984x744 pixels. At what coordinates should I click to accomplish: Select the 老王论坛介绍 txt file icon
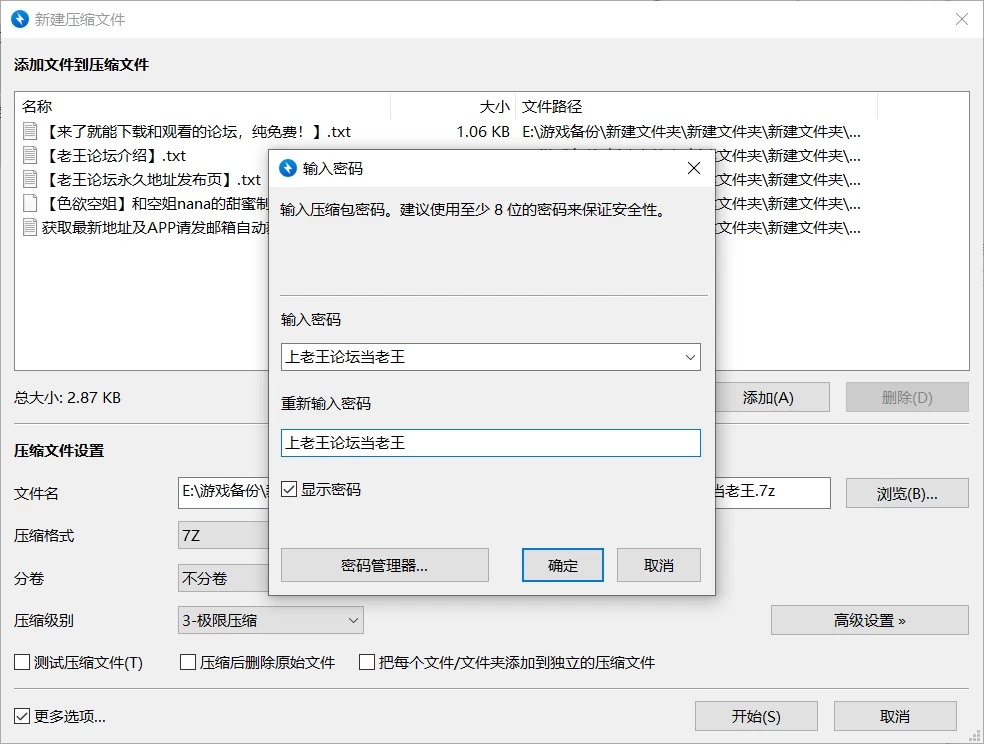(29, 155)
